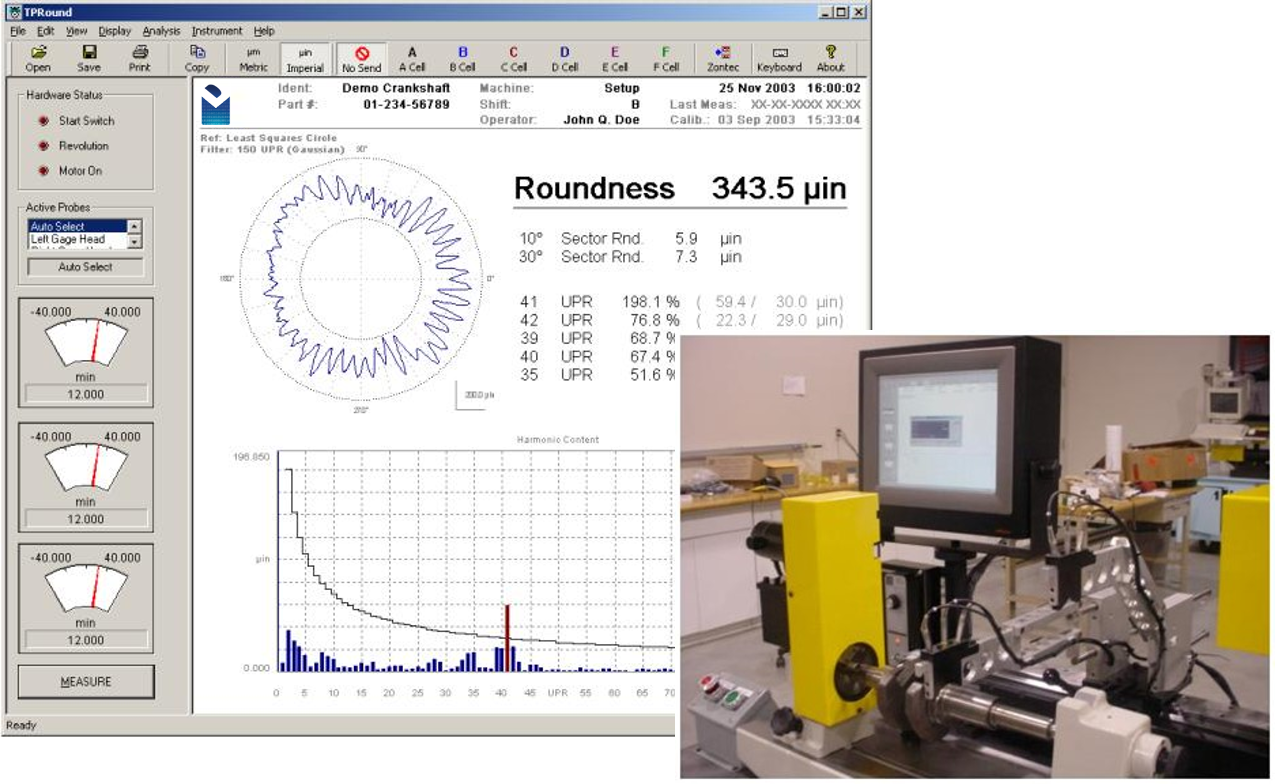Click the Auto Select button

click(x=85, y=267)
